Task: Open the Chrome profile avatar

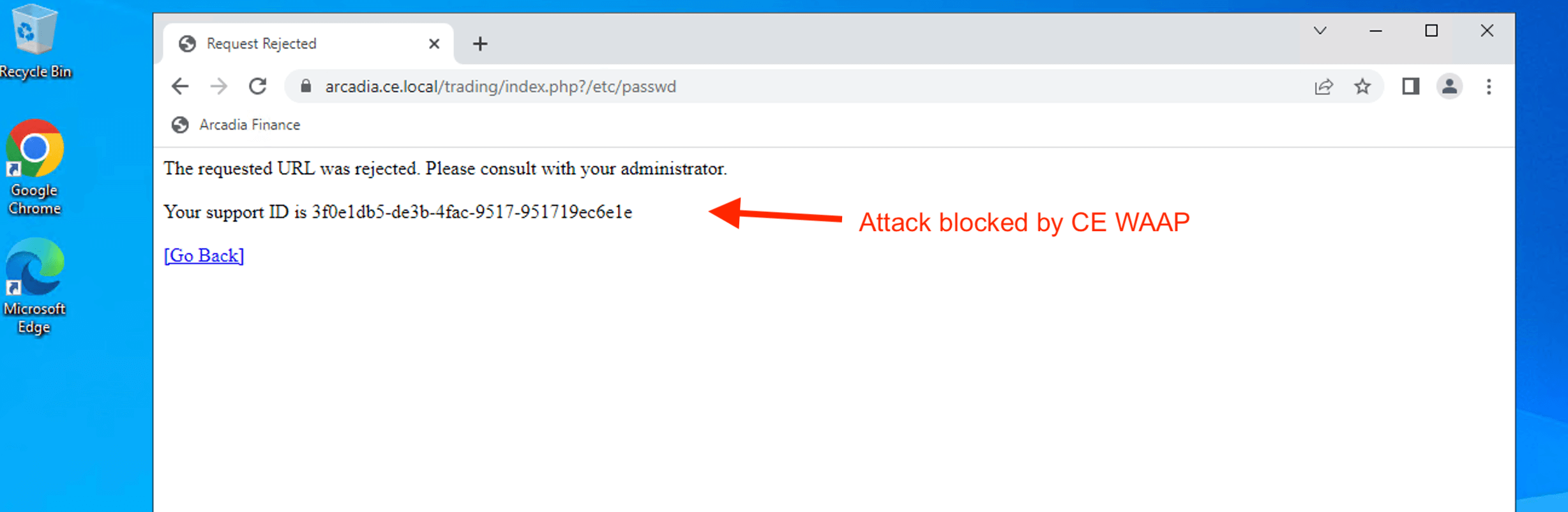Action: 1449,86
